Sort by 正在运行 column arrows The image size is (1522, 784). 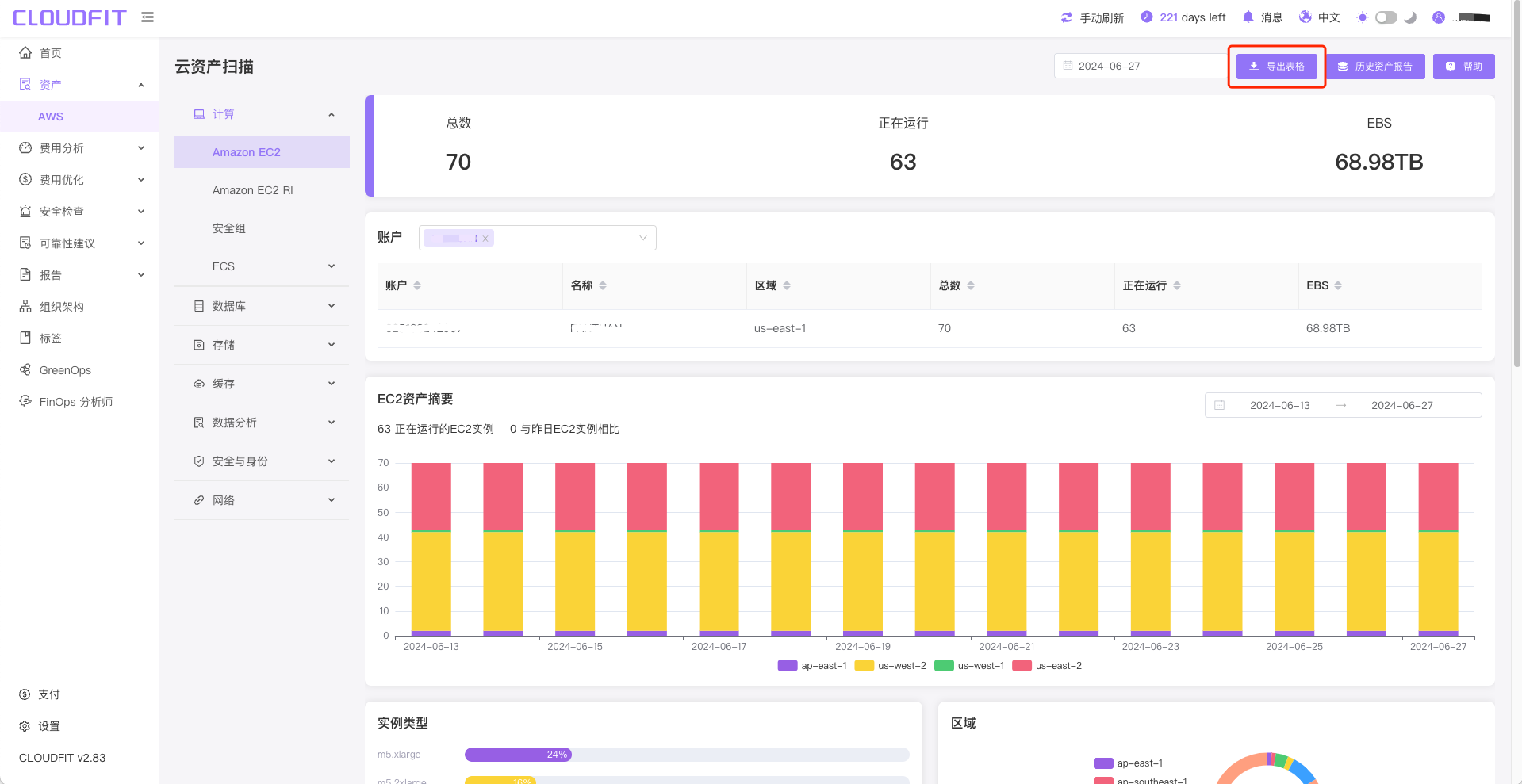[1177, 285]
